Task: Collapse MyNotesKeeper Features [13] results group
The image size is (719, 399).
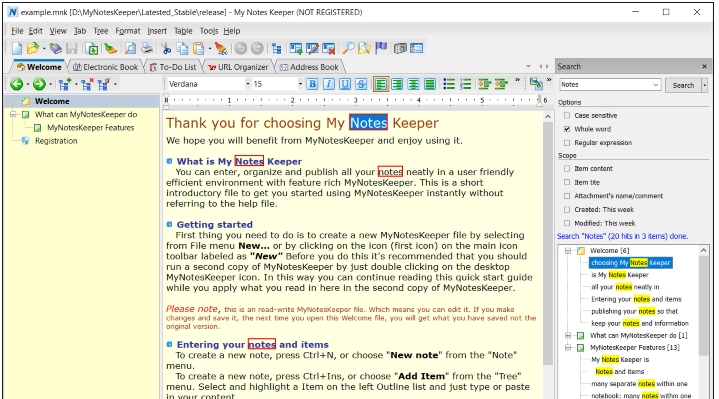Action: (x=568, y=348)
